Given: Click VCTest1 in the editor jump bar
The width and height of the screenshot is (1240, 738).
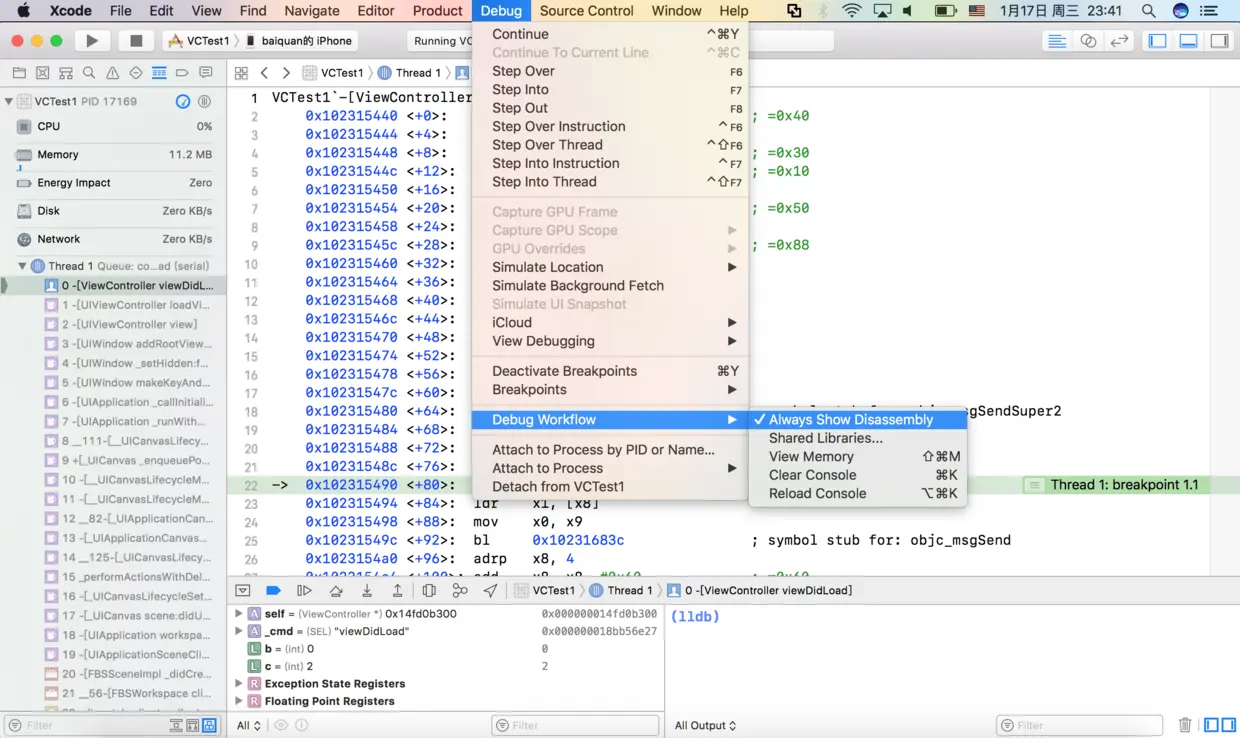Looking at the screenshot, I should (x=333, y=73).
